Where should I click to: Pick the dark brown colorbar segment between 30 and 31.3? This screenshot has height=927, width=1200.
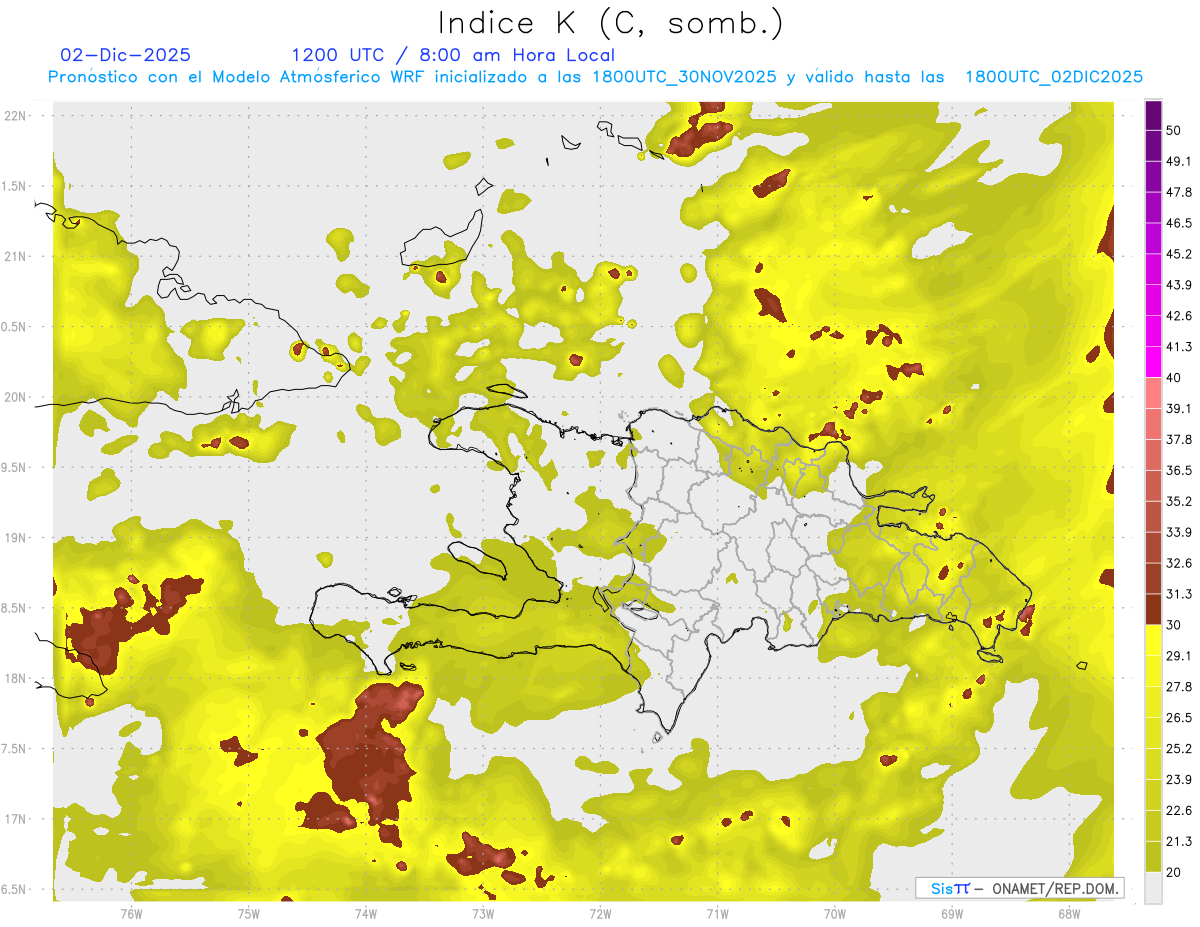click(1153, 609)
